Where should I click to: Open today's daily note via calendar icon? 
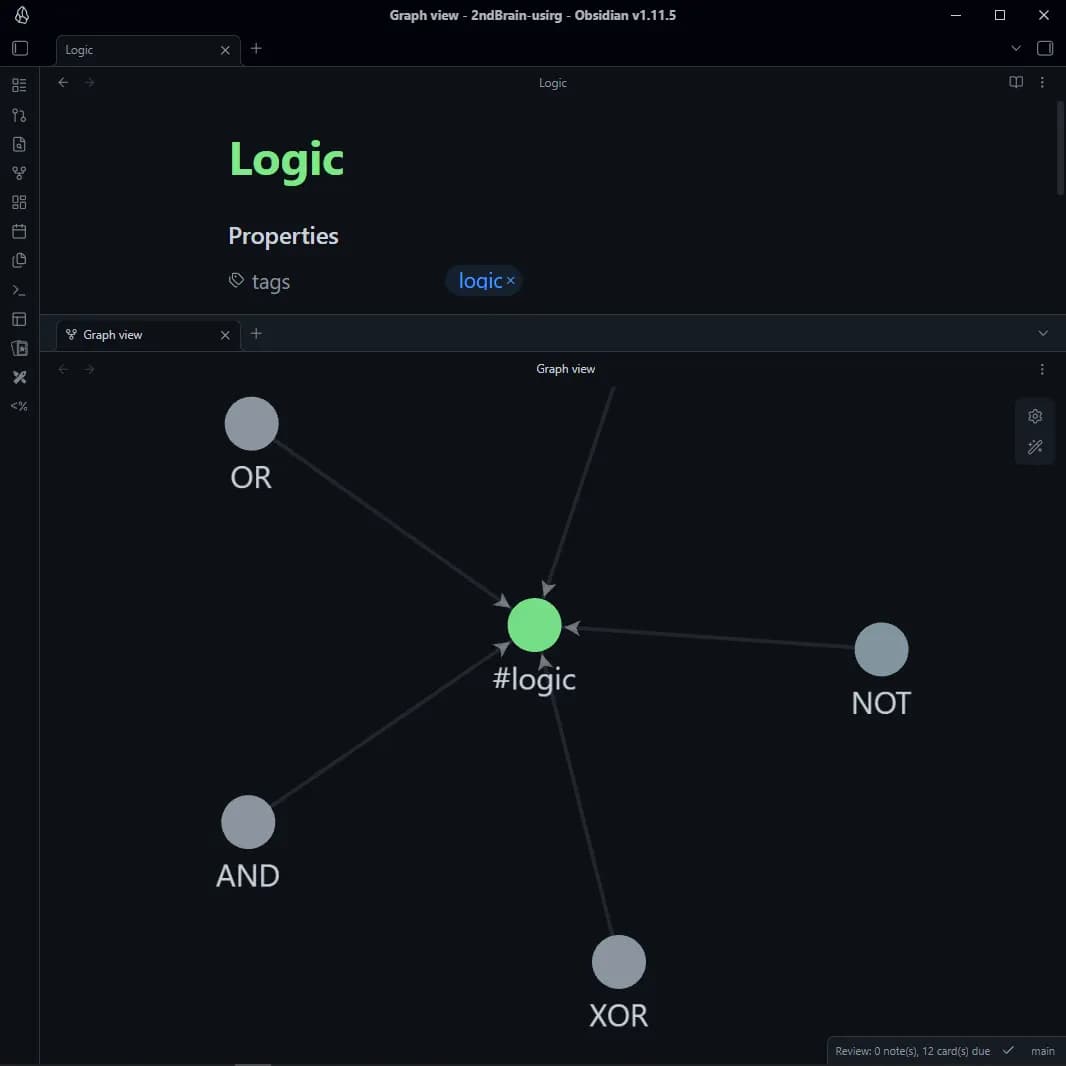[x=18, y=230]
